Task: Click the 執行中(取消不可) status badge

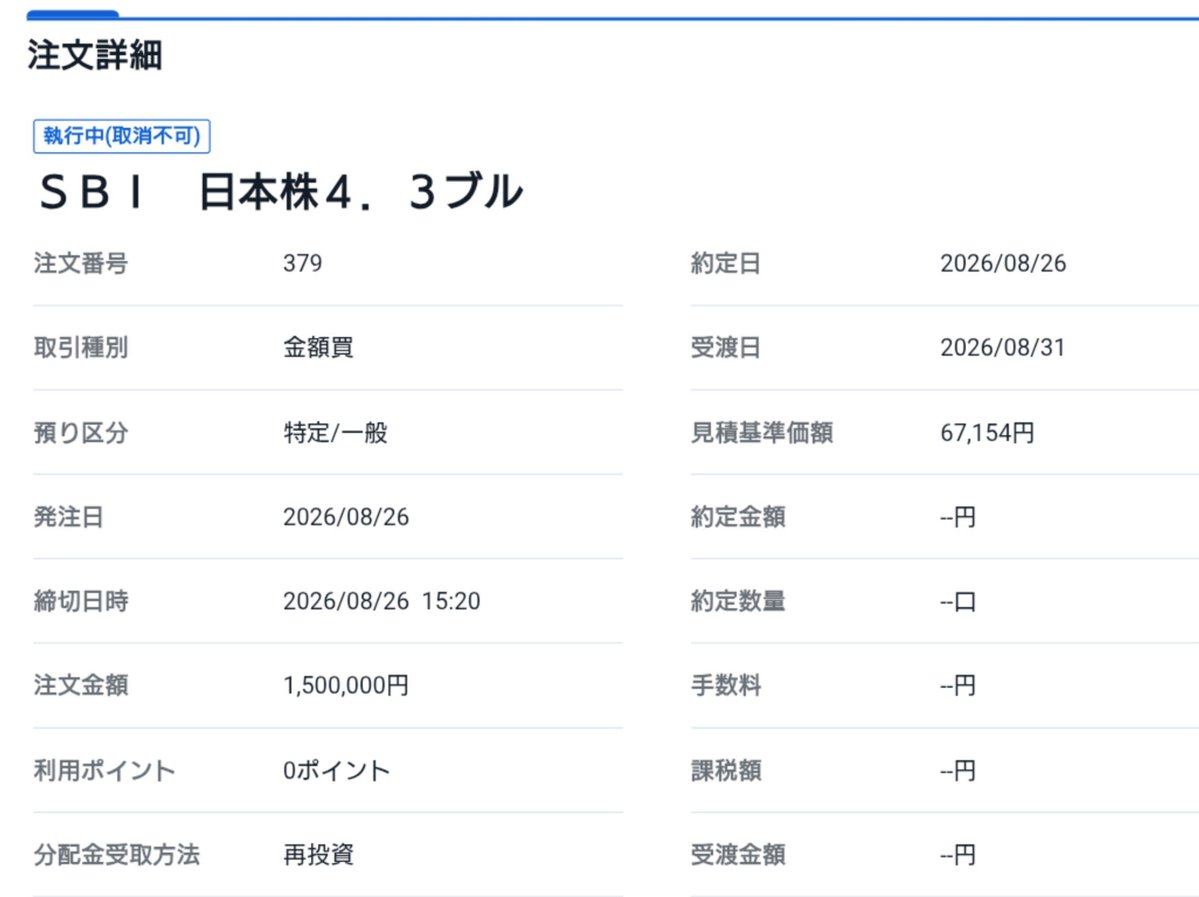Action: tap(122, 136)
